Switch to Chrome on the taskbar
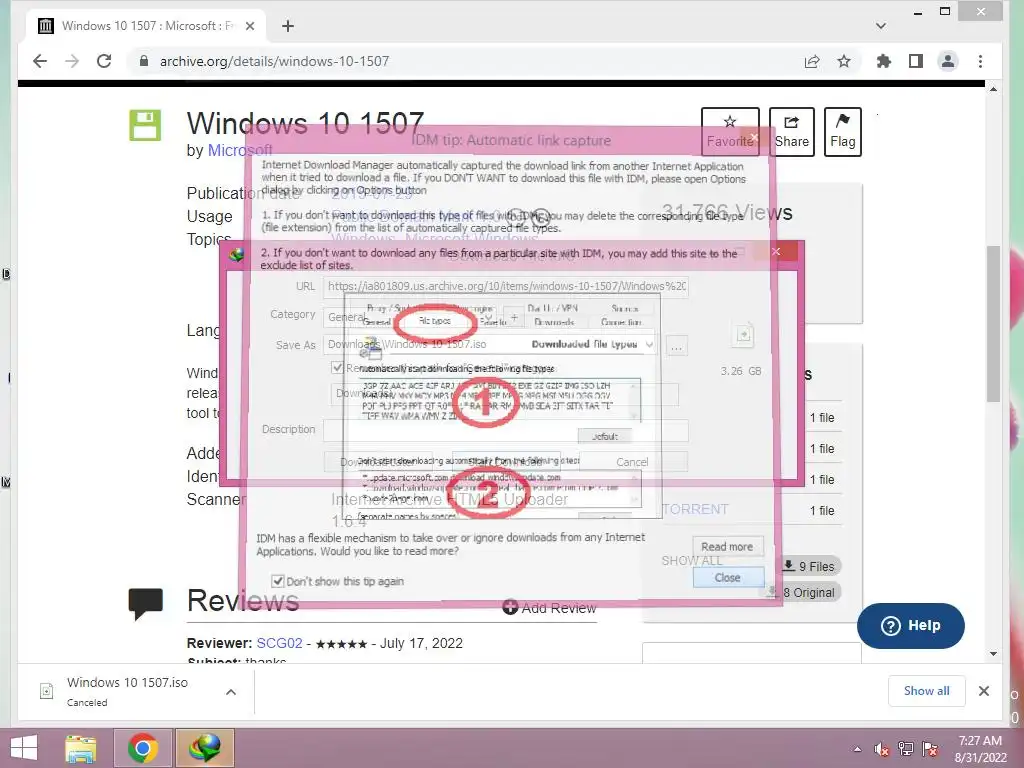1024x768 pixels. tap(143, 748)
